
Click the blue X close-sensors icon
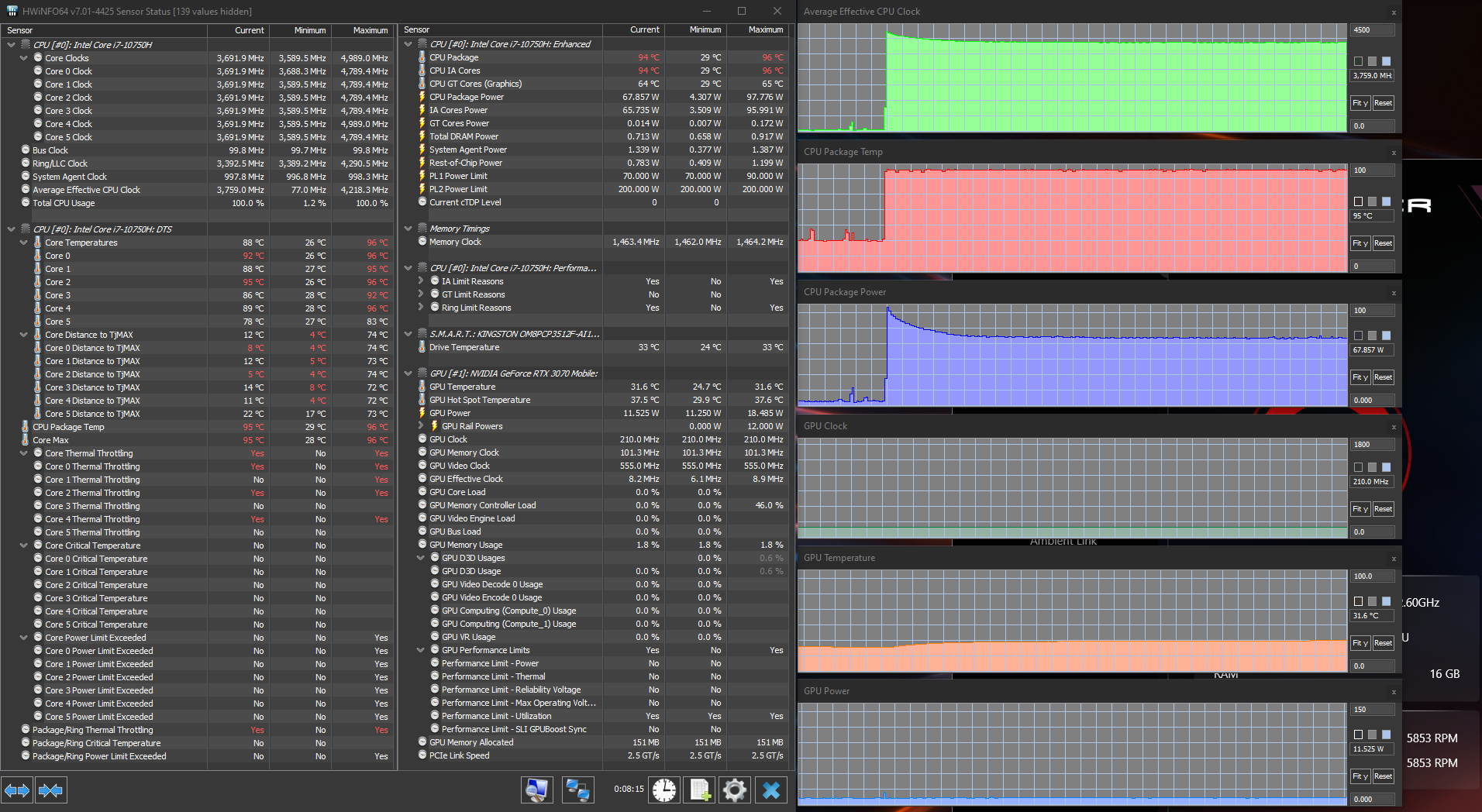[x=771, y=790]
